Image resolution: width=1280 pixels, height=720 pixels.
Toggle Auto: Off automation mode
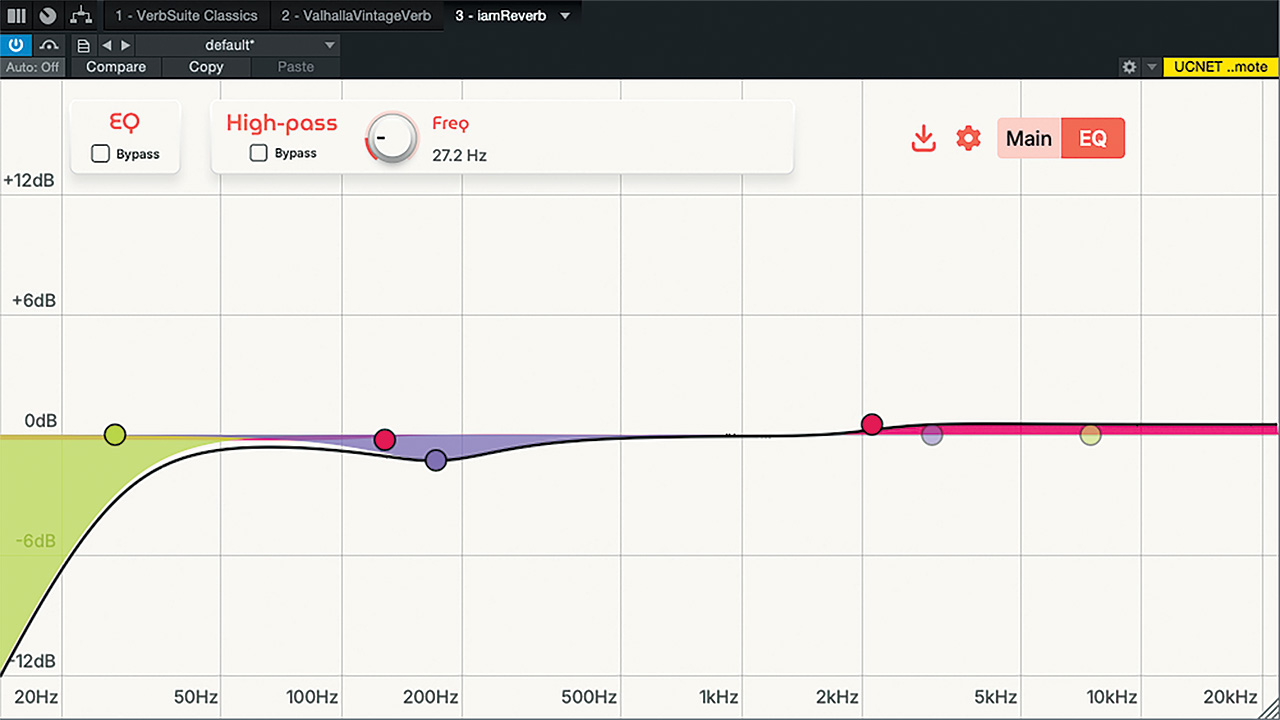click(x=33, y=67)
